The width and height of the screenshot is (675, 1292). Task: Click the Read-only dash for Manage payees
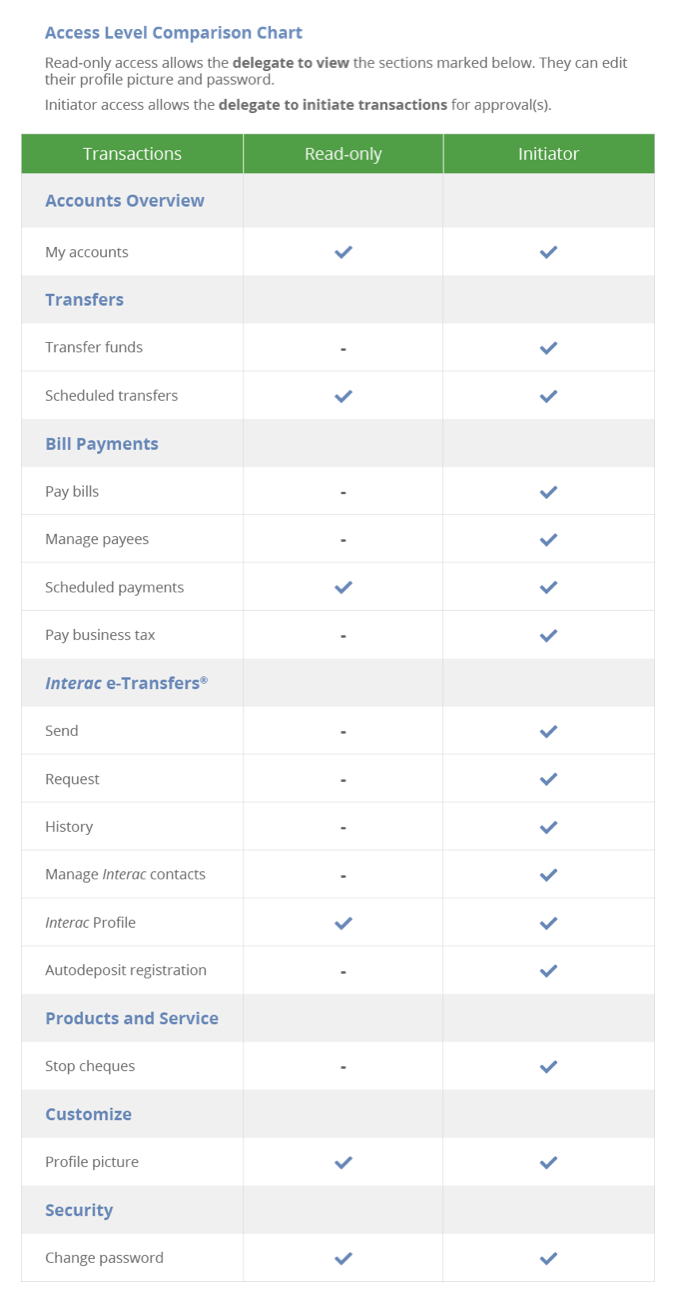[343, 540]
